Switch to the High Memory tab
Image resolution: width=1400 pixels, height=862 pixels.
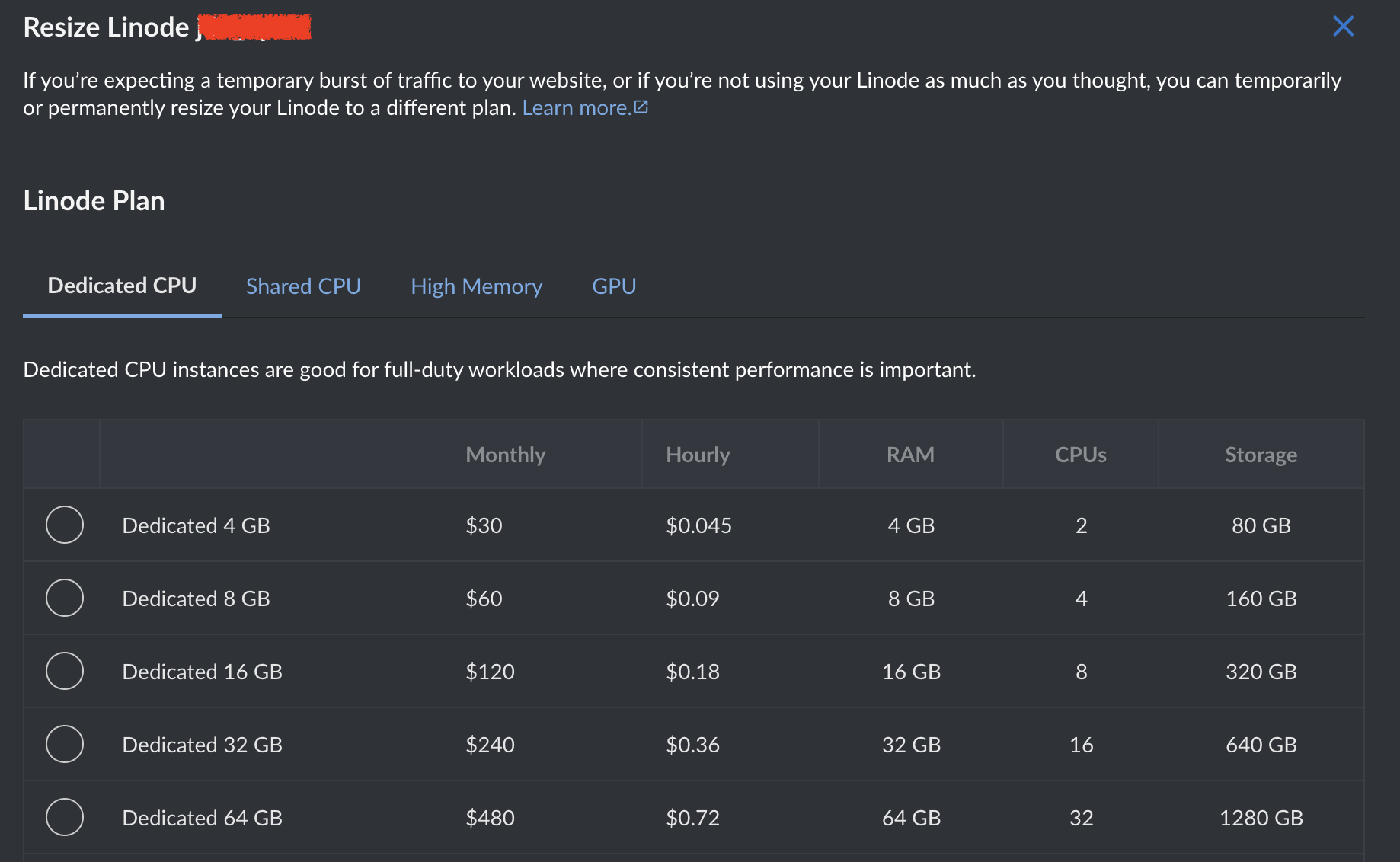coord(477,286)
